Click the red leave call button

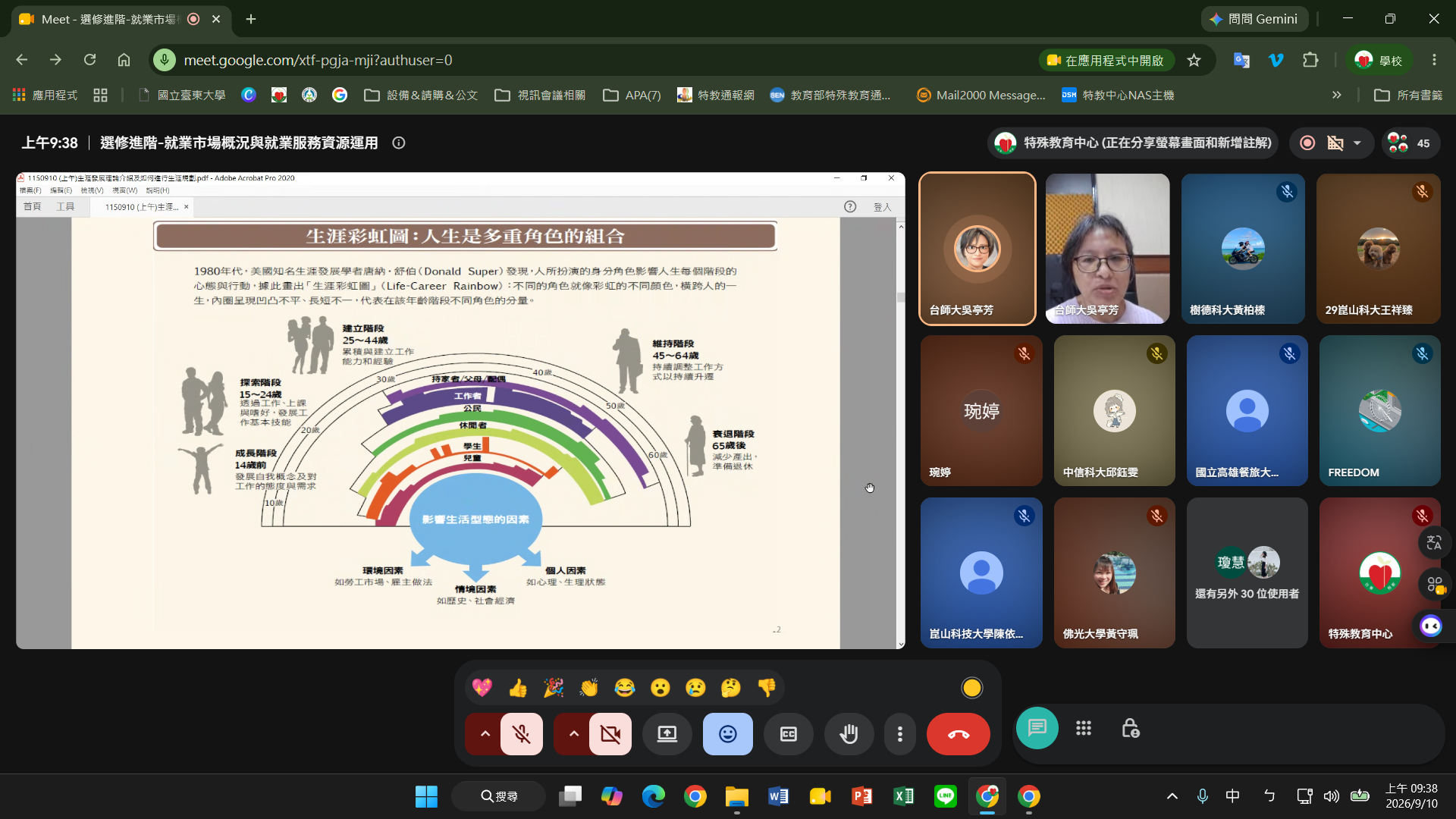tap(958, 734)
